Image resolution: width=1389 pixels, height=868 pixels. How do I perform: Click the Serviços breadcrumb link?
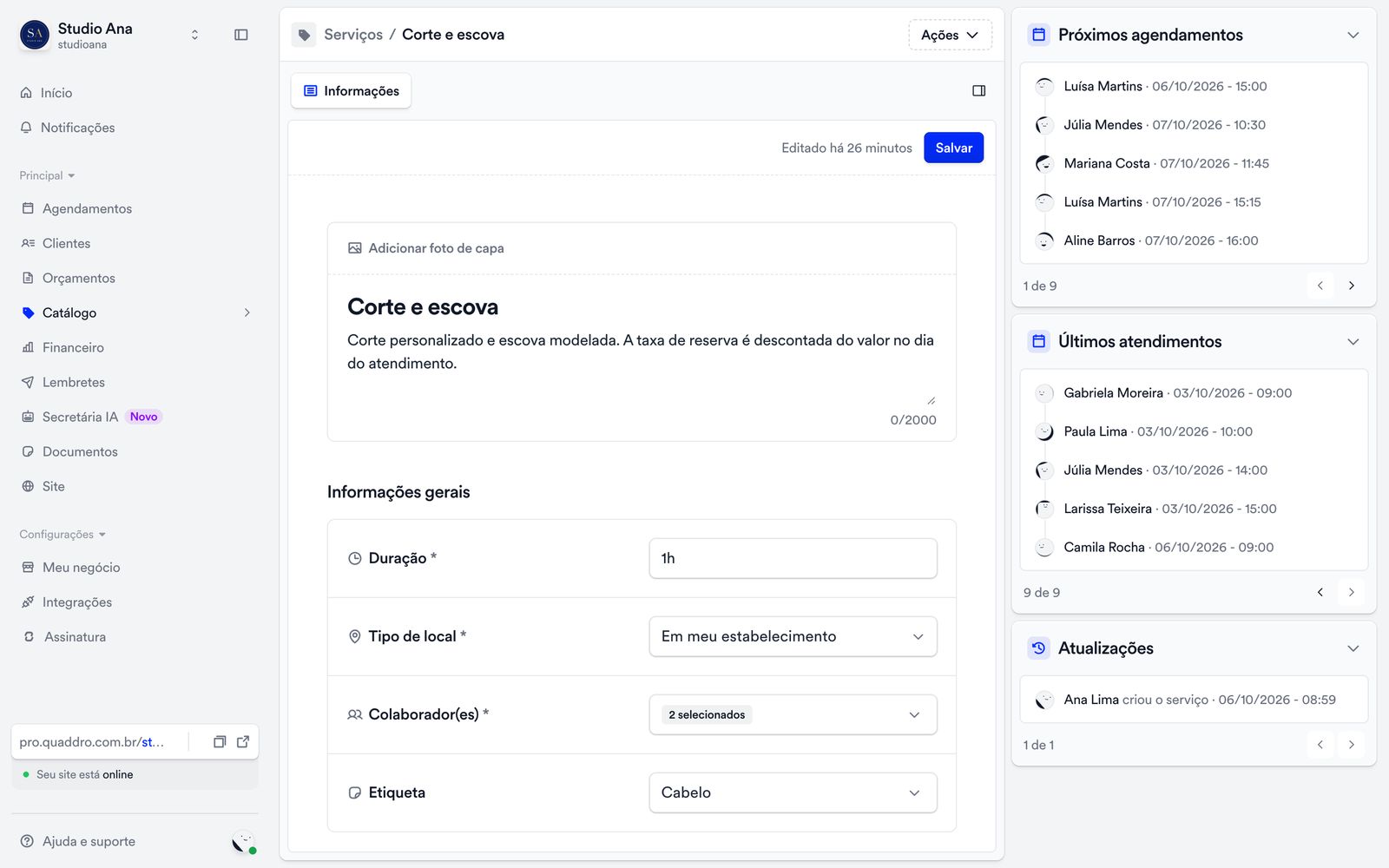click(353, 35)
